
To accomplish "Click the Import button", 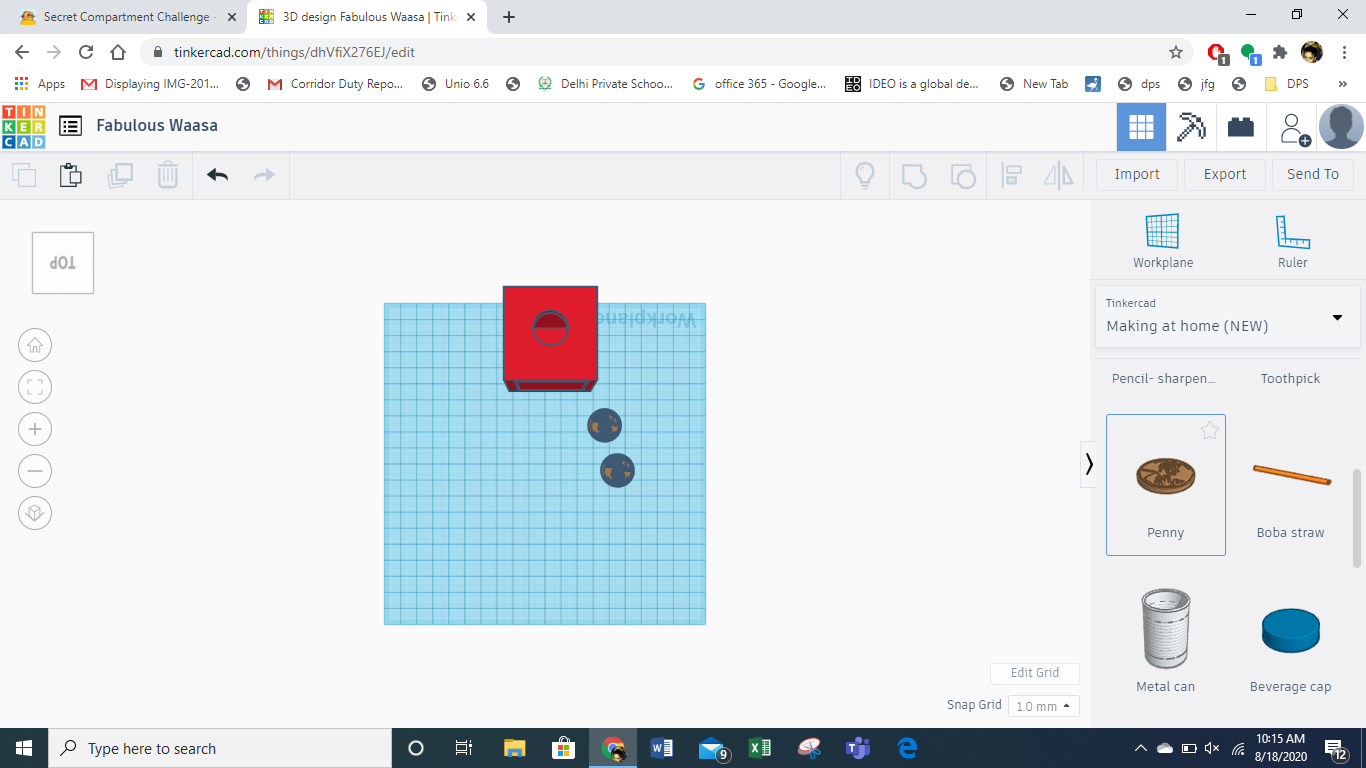I will point(1137,174).
